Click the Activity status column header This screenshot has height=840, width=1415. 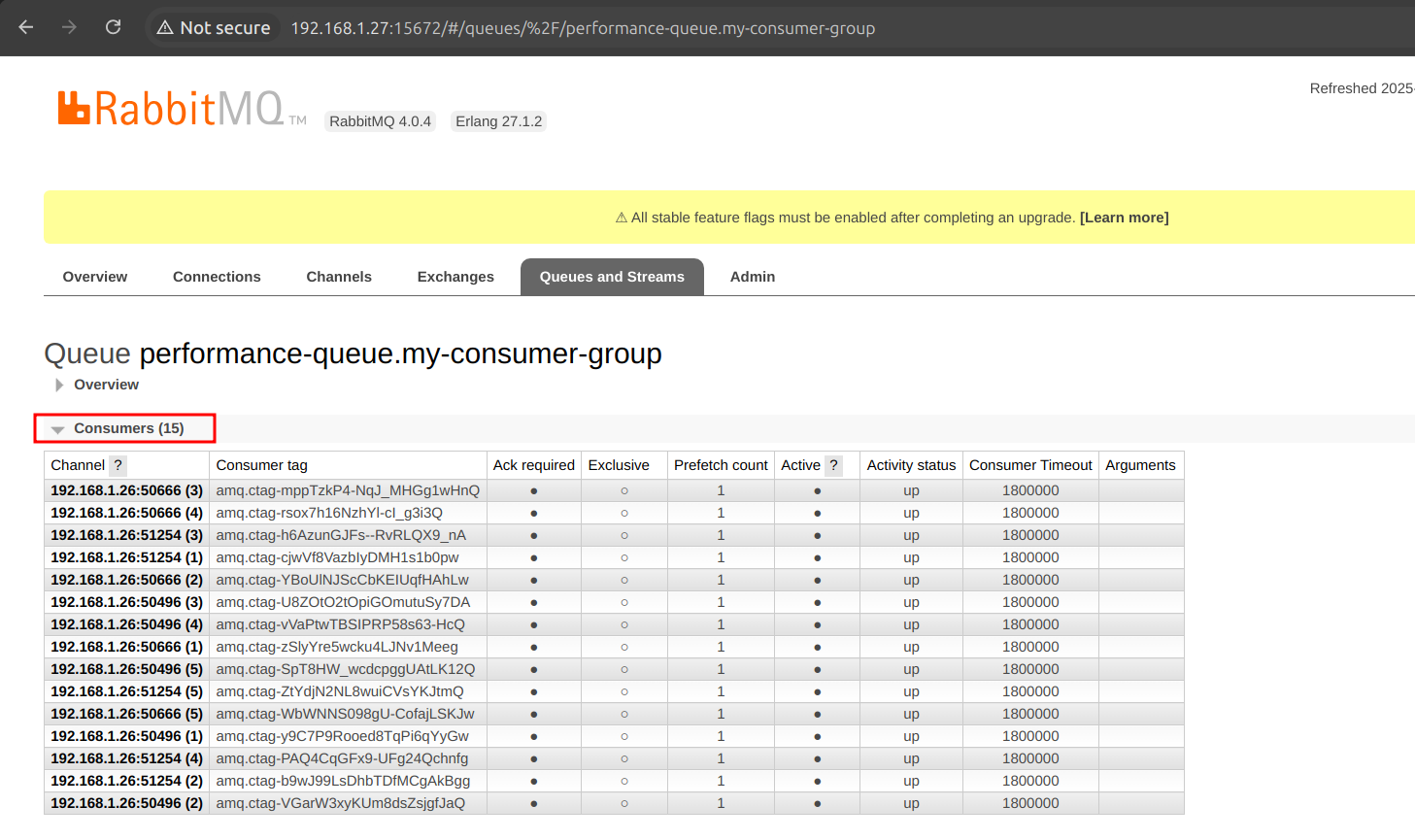(911, 465)
